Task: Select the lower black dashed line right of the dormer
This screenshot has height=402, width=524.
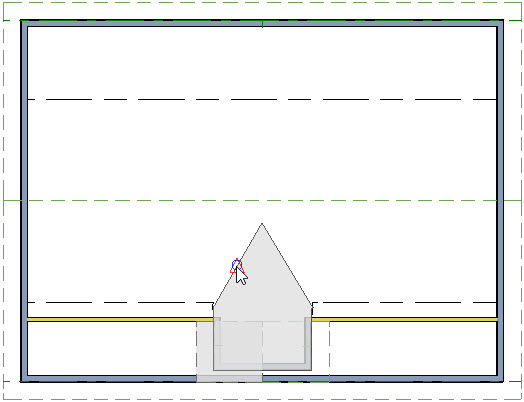Action: pos(404,303)
